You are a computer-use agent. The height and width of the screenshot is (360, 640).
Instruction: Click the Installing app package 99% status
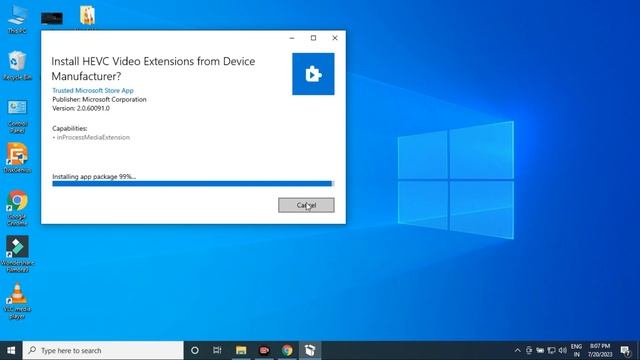(x=94, y=176)
